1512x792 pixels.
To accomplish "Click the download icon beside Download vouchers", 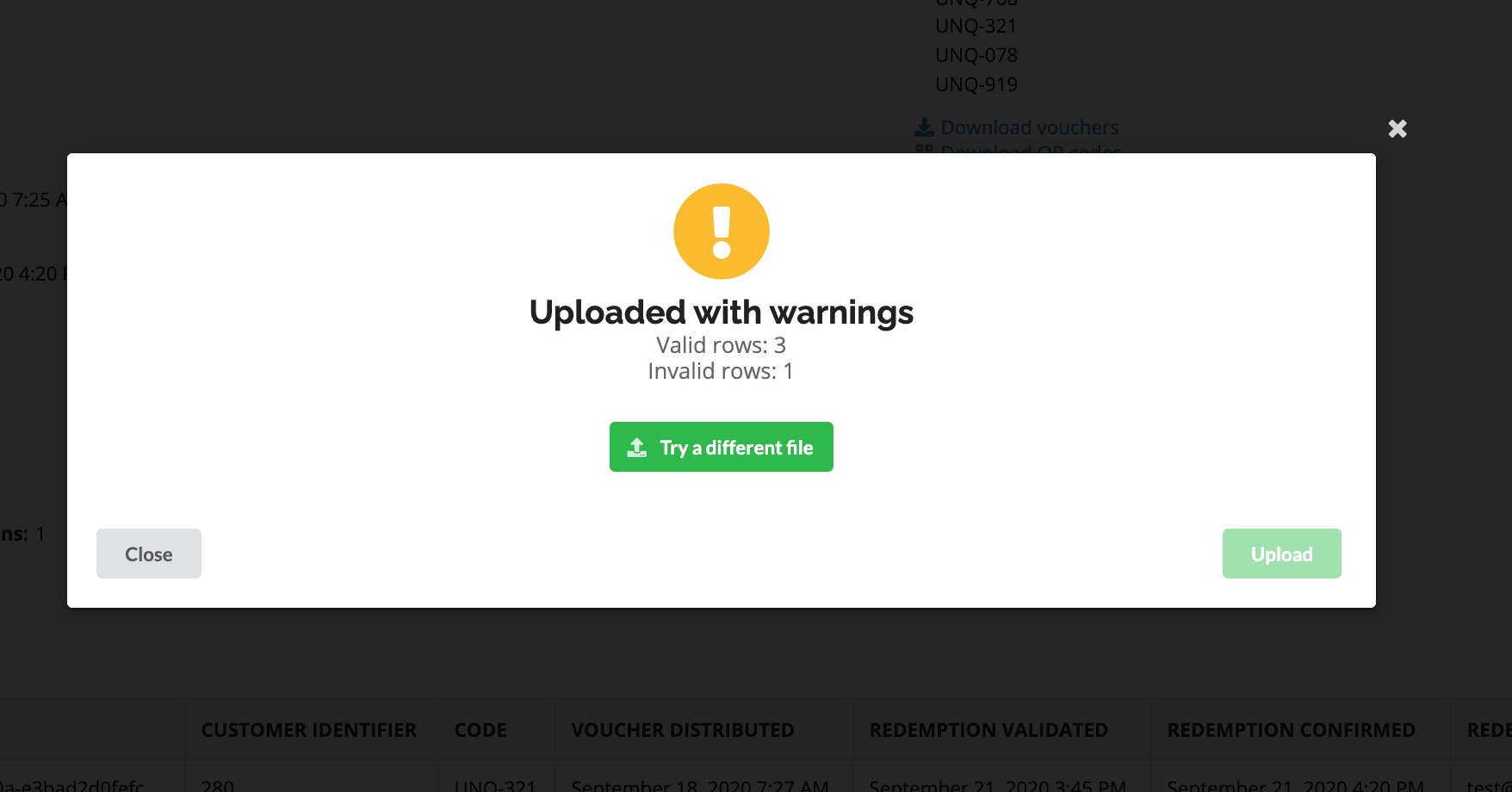I will pos(924,127).
